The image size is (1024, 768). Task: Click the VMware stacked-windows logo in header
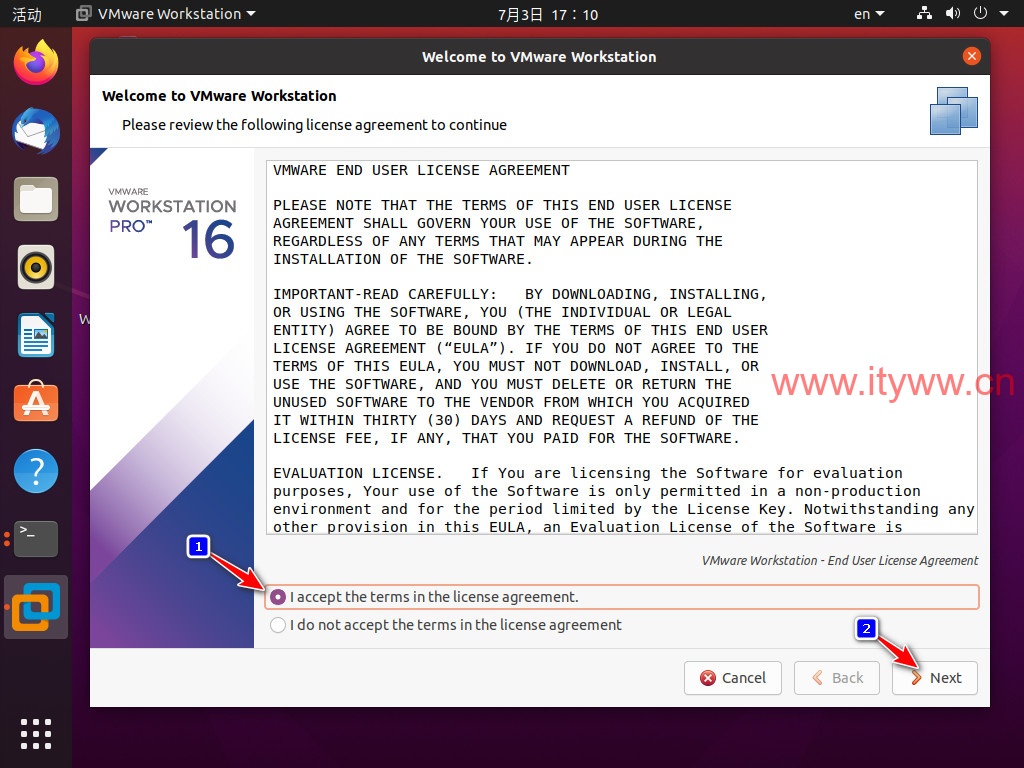[953, 111]
